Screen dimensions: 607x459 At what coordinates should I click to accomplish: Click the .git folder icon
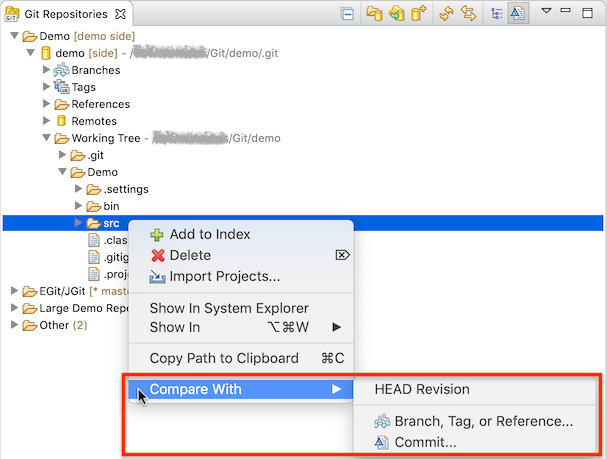click(x=77, y=155)
